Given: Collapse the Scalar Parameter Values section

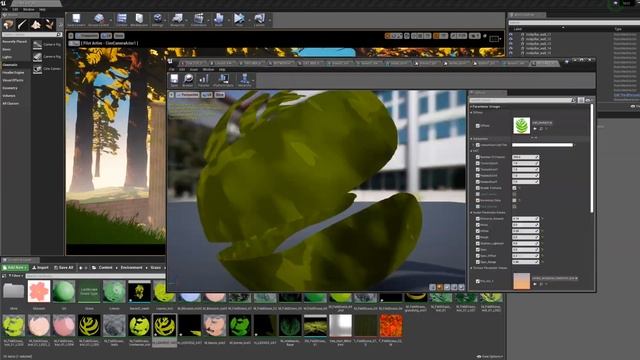Looking at the screenshot, I should 471,213.
